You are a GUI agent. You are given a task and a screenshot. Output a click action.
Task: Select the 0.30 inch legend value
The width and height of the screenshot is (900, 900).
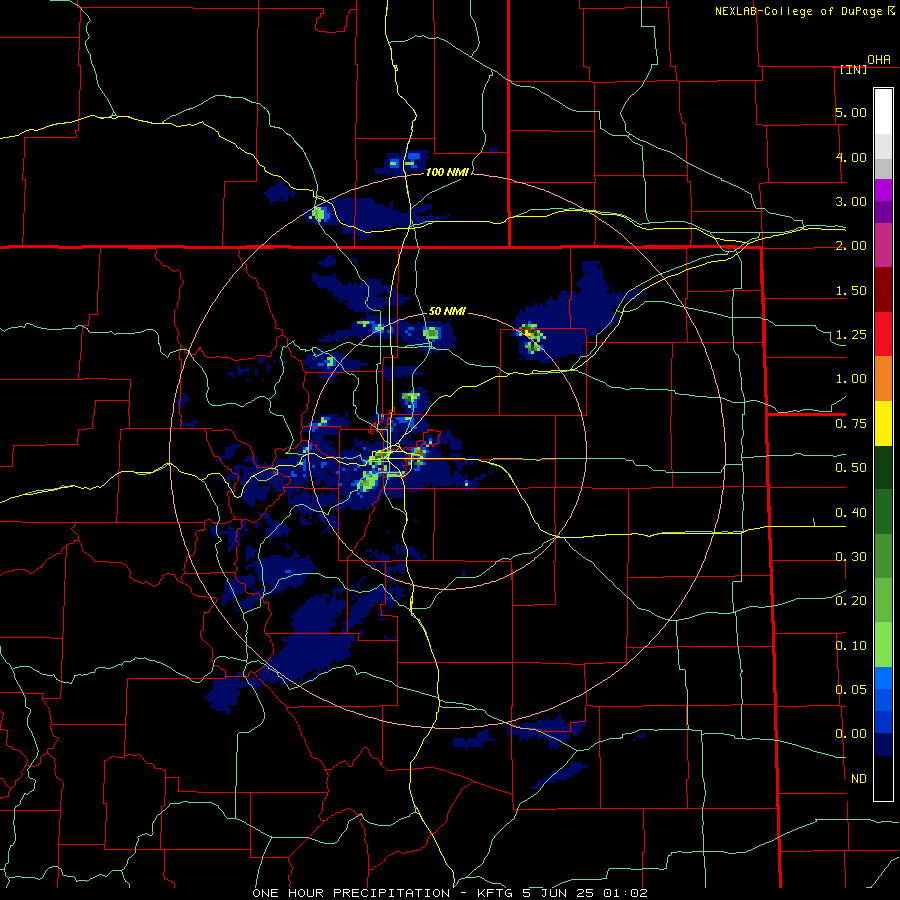[x=851, y=557]
